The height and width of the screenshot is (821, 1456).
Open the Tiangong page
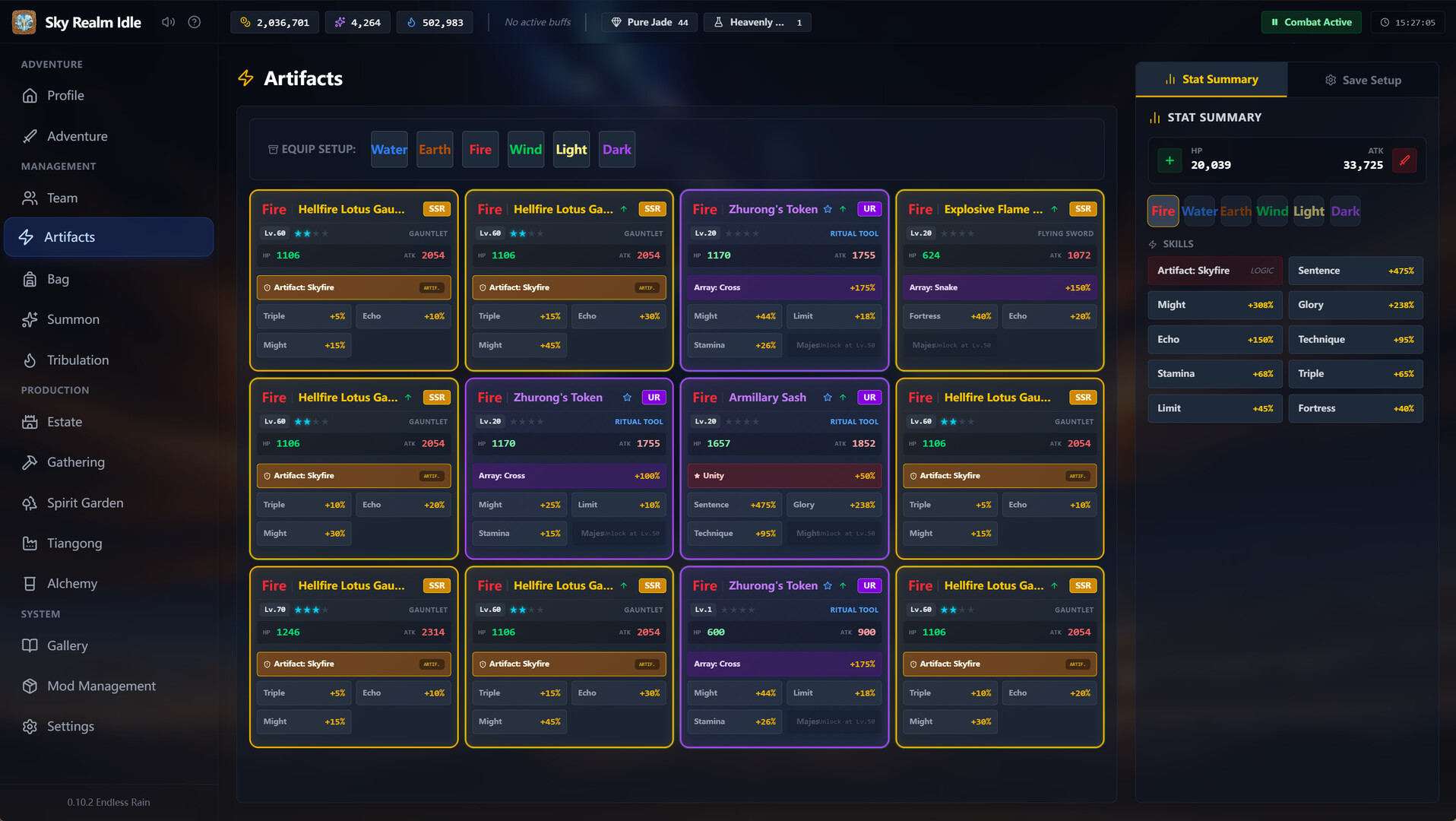tap(74, 543)
